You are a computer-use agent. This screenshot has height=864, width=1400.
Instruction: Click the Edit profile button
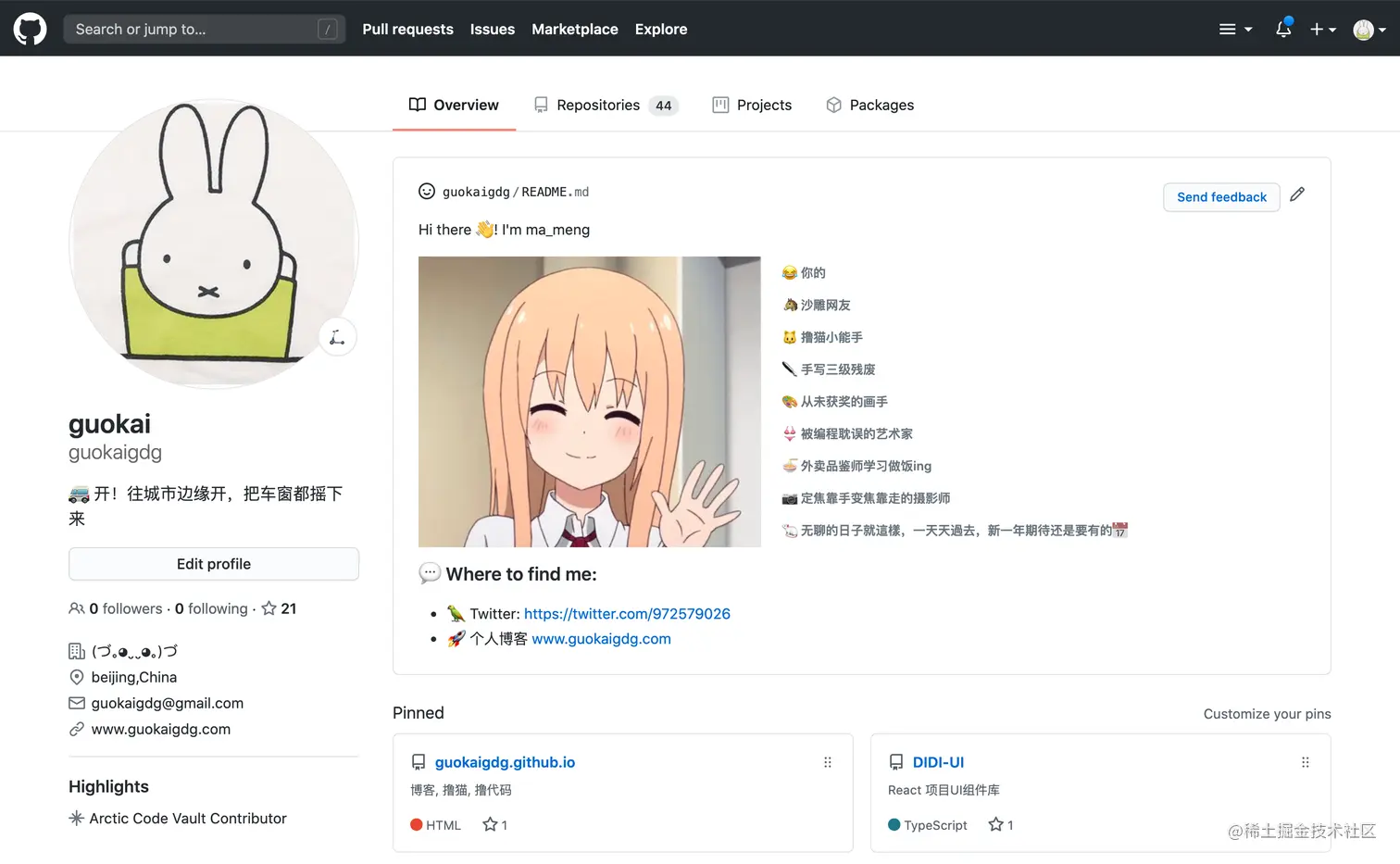click(x=214, y=564)
